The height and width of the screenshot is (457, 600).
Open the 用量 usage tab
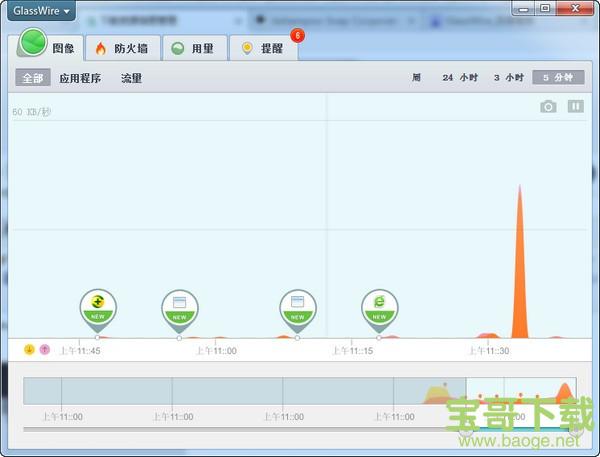(195, 48)
